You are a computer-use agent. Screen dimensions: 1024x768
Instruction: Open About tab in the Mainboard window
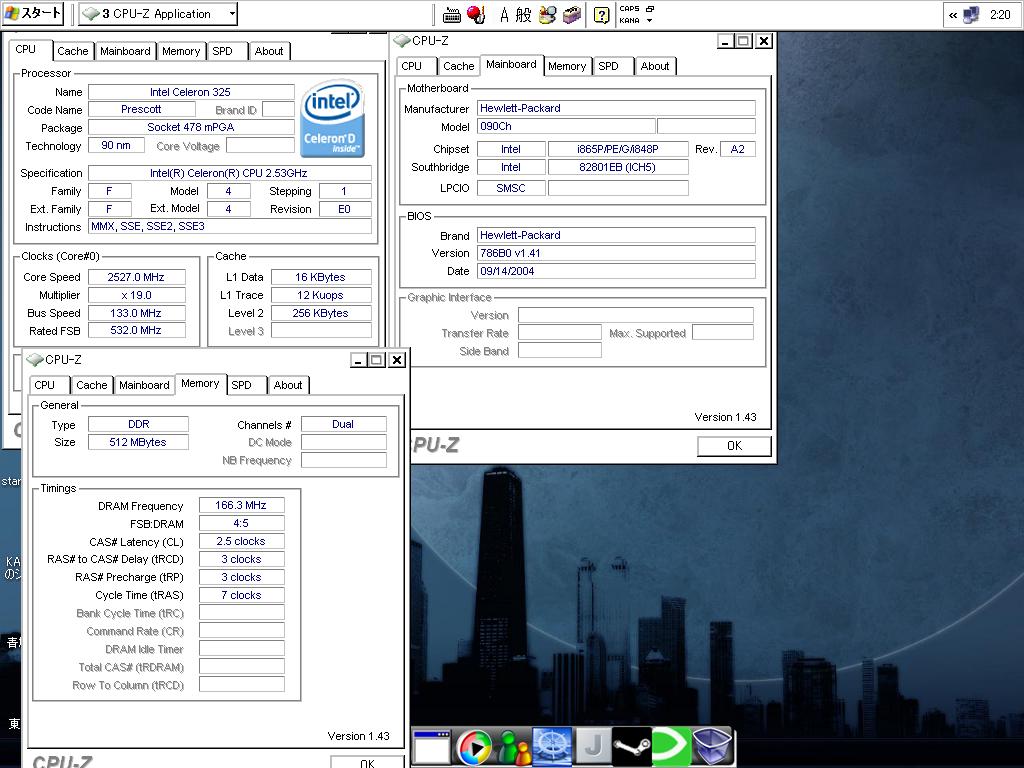tap(654, 66)
